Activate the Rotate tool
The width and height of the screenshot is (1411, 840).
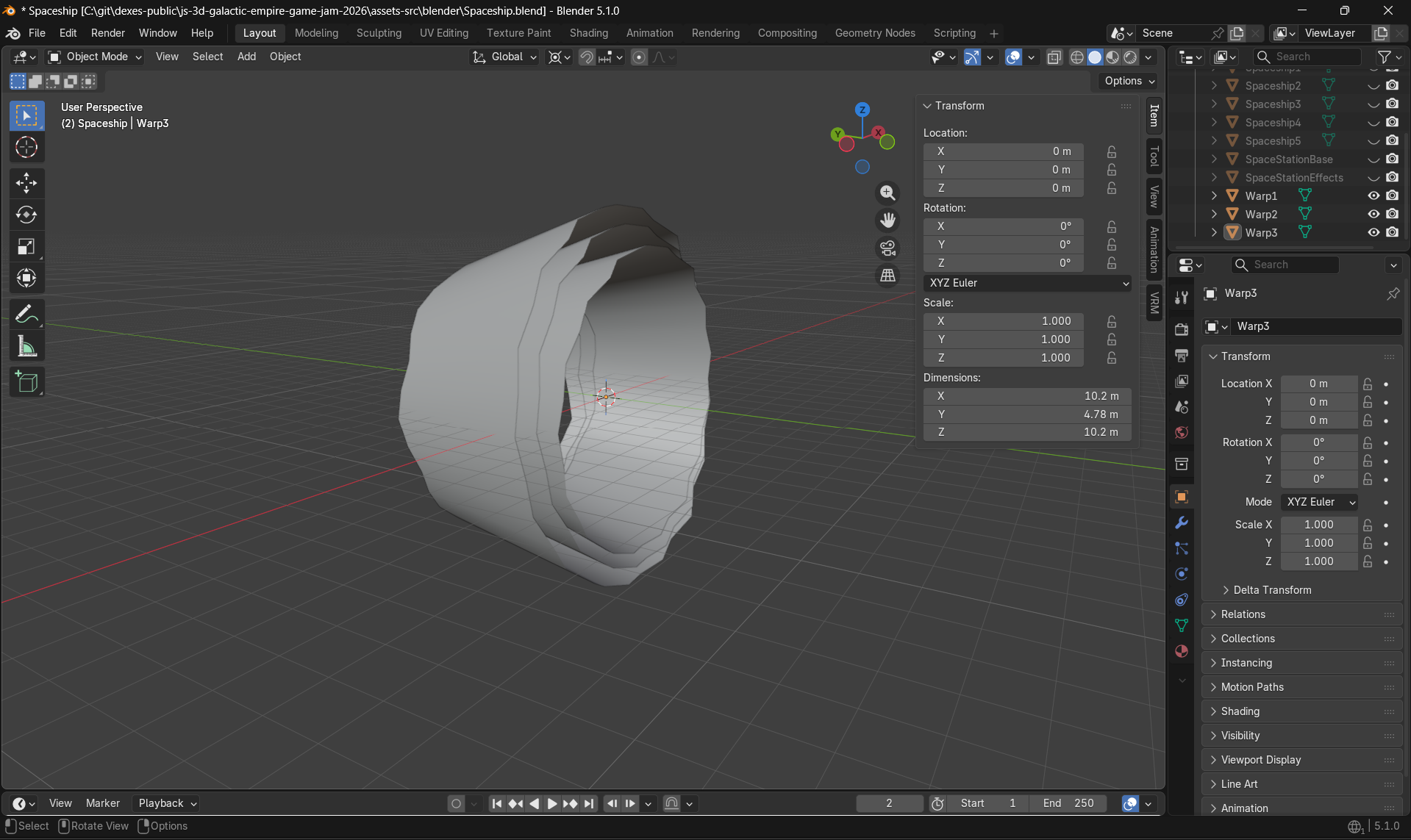click(26, 215)
